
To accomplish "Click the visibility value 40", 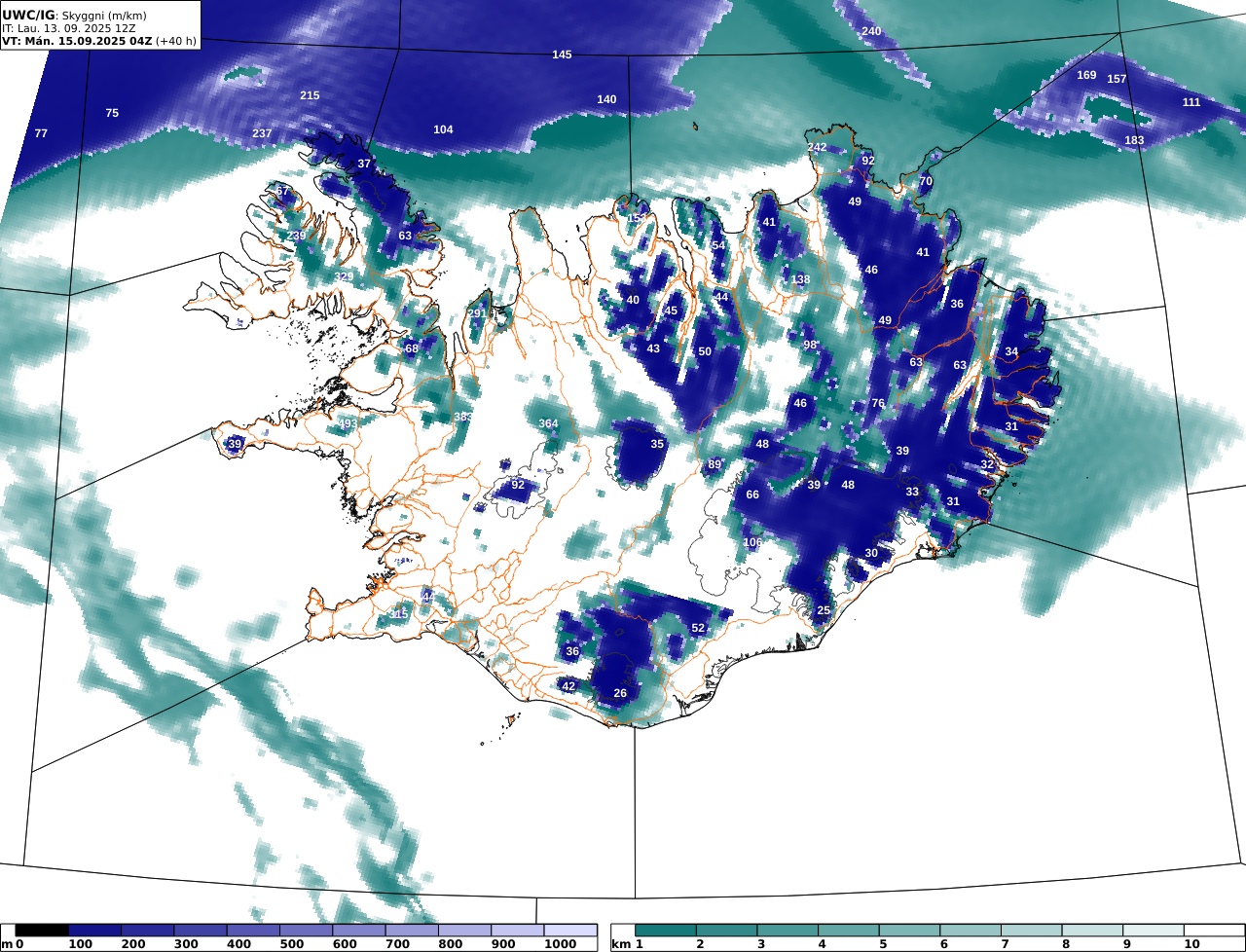I will coord(633,300).
